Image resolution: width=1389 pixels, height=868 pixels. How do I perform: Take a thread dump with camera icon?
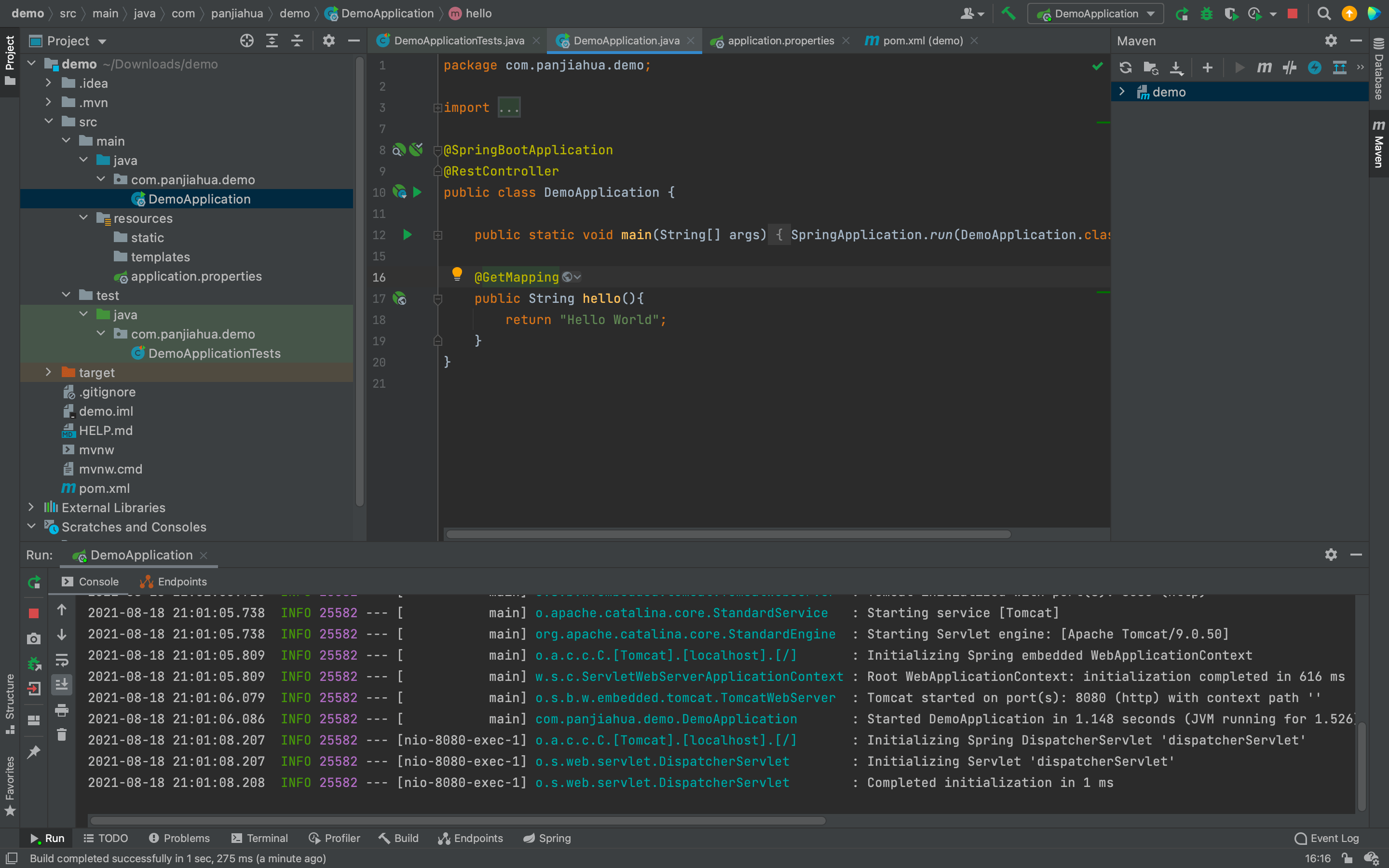pyautogui.click(x=33, y=638)
